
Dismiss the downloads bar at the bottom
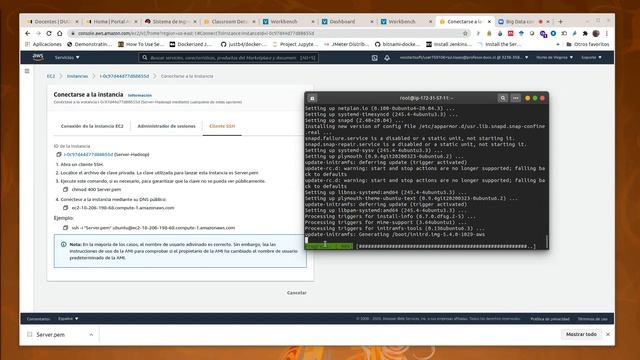tap(608, 334)
